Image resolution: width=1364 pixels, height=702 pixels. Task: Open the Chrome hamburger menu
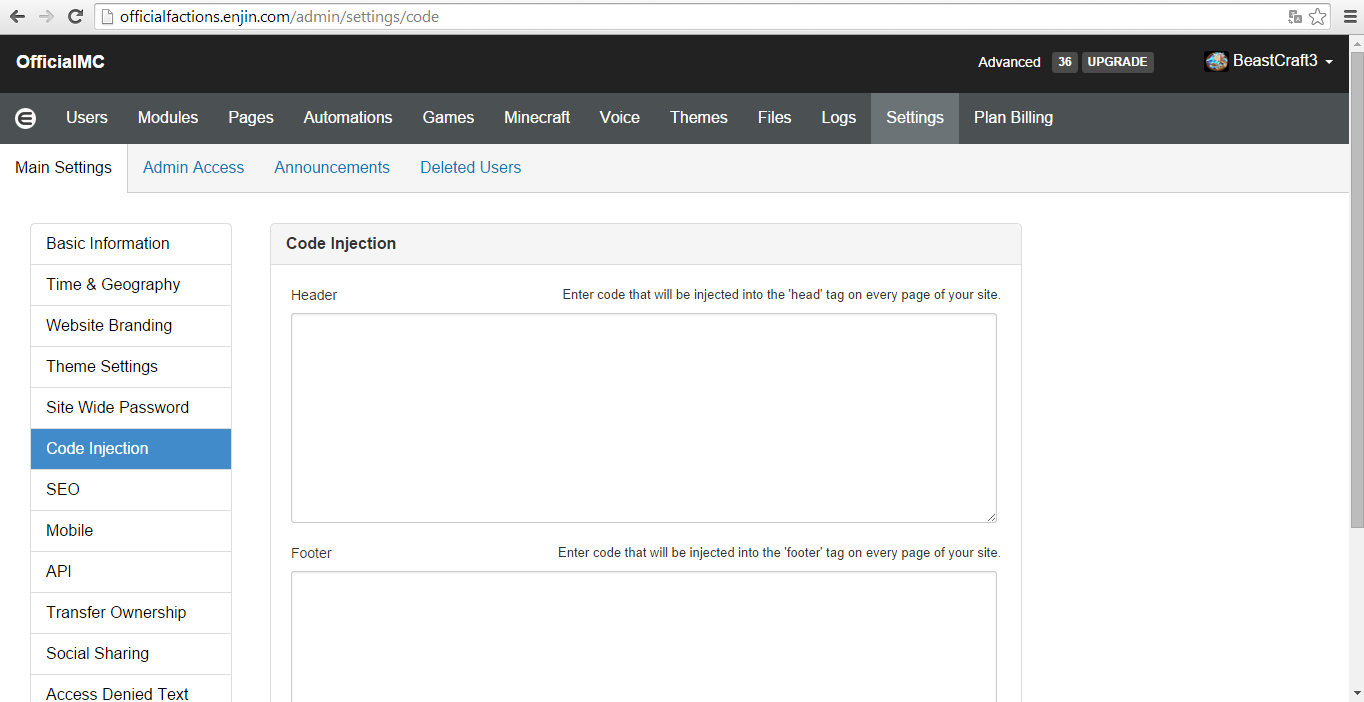coord(1349,16)
